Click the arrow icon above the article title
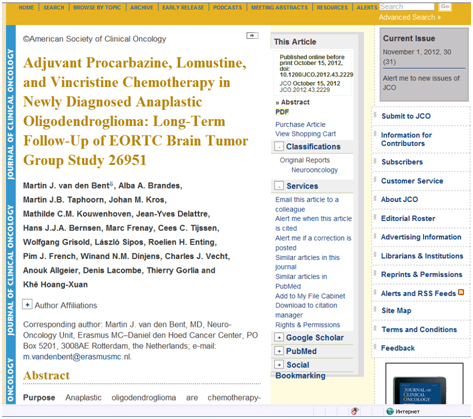 click(252, 35)
